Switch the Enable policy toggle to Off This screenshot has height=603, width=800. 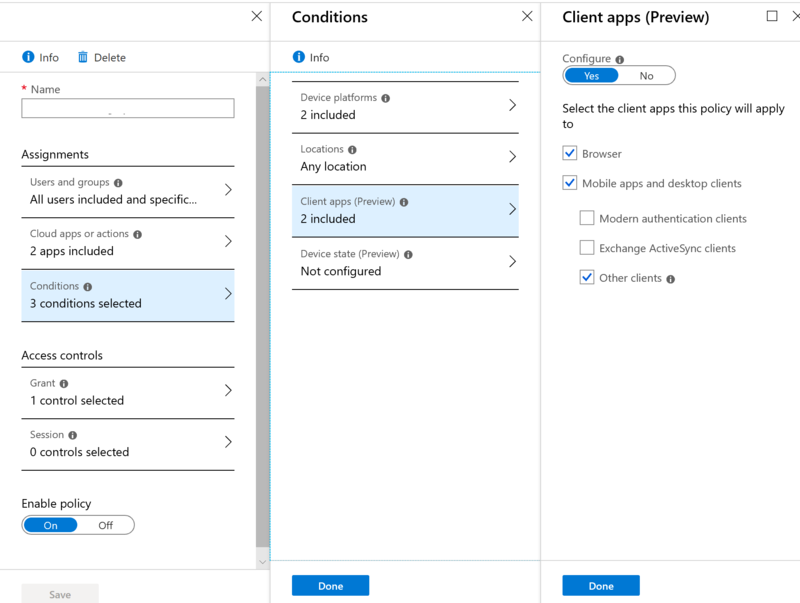106,525
